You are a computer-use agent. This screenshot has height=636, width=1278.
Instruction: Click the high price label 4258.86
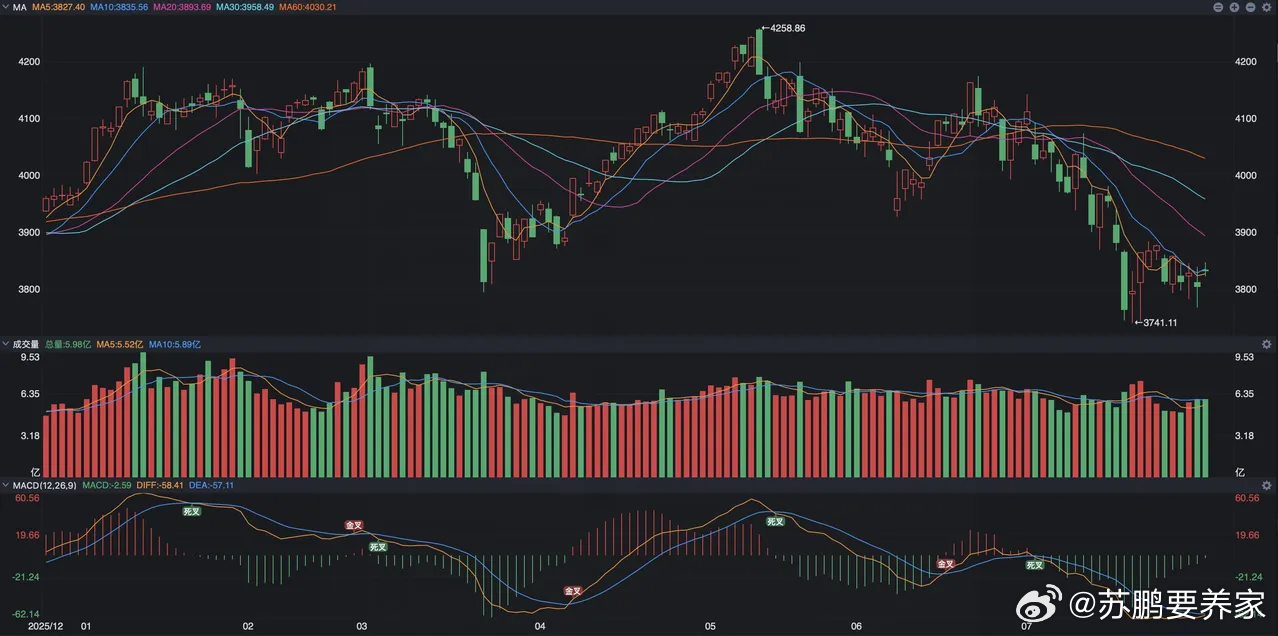point(787,28)
